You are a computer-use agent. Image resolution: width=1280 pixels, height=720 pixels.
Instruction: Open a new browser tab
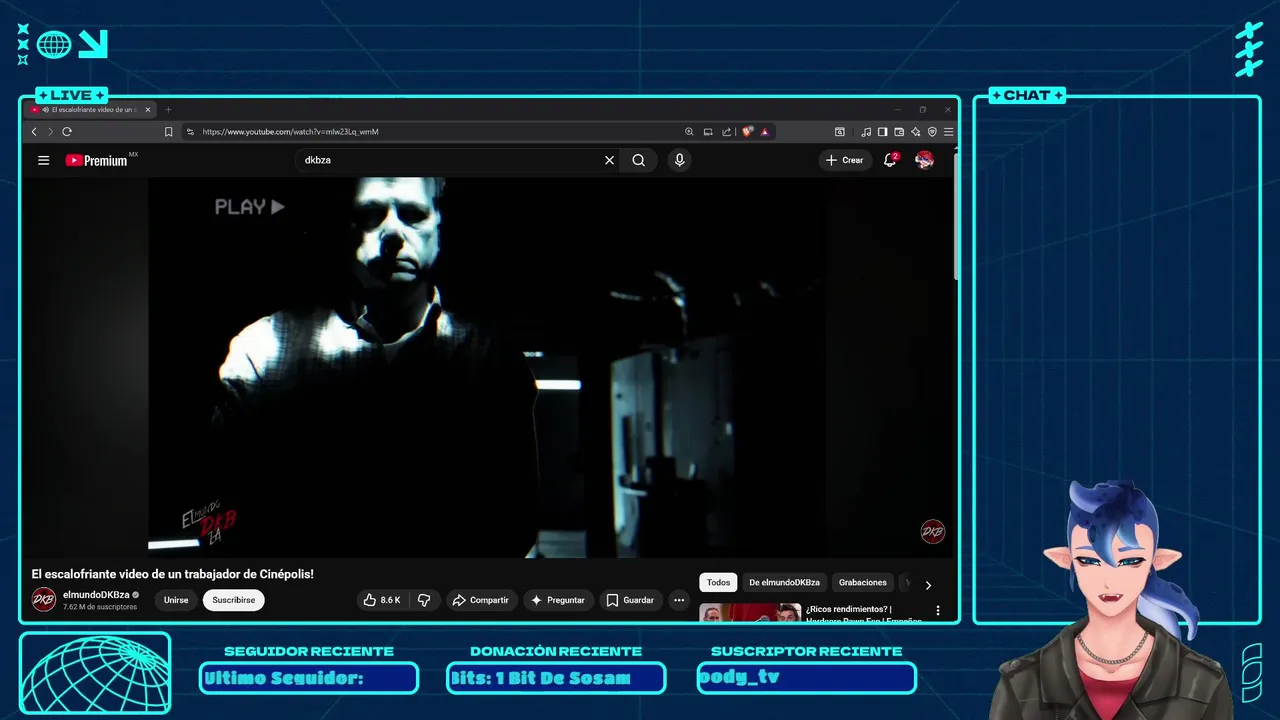[168, 110]
